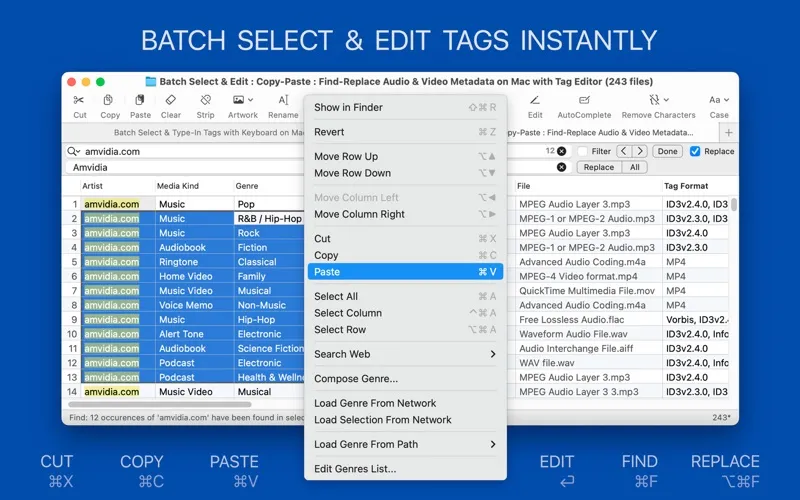
Task: Choose Edit Genres List... menu item
Action: tap(405, 469)
